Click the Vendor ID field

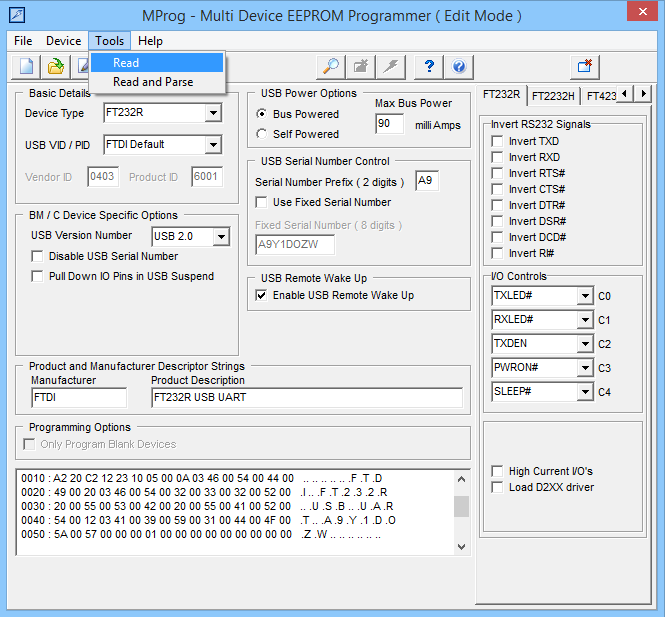click(x=103, y=176)
